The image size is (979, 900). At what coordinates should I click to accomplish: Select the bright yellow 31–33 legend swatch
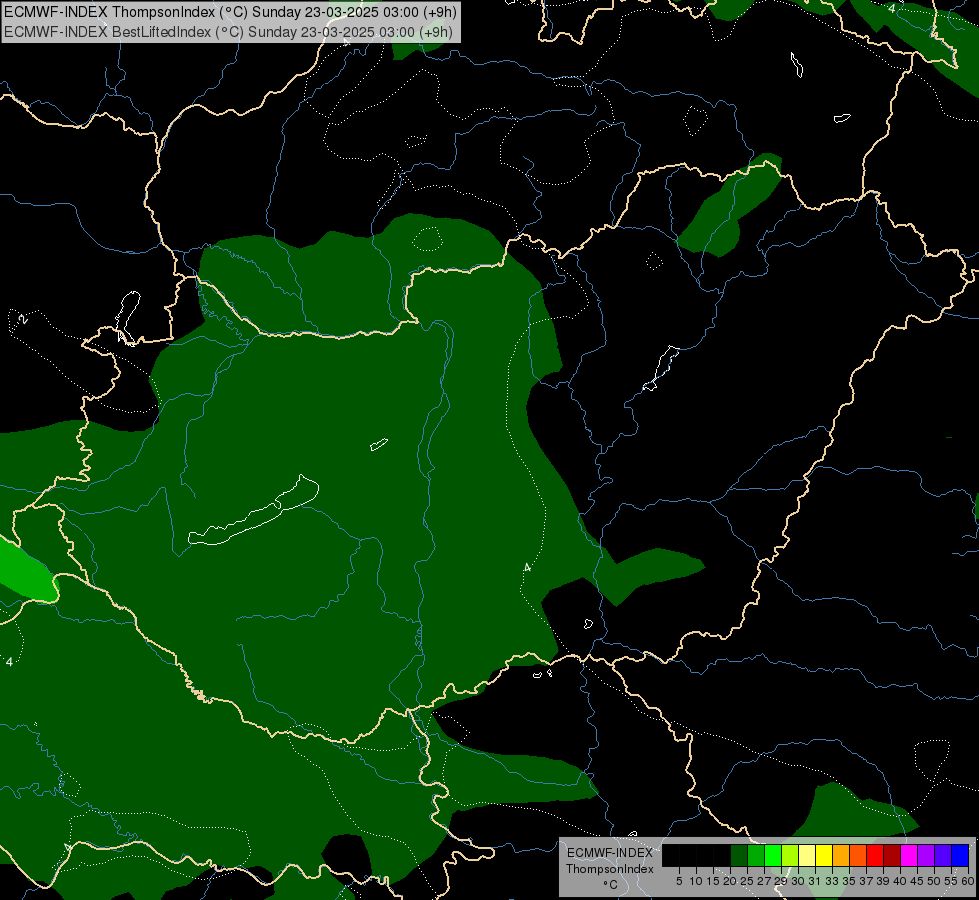click(x=824, y=855)
